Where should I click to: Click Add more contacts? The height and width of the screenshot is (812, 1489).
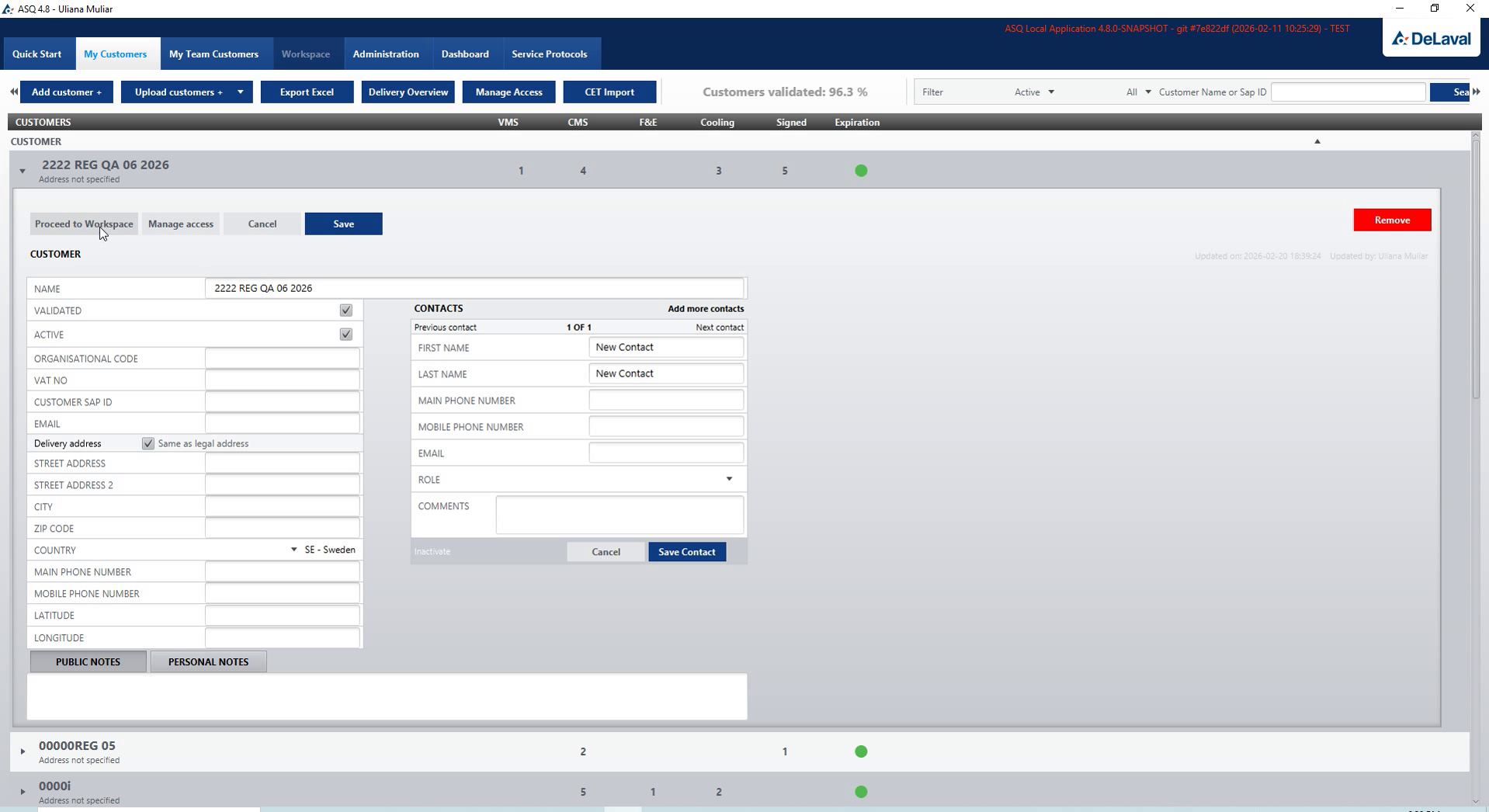coord(706,308)
